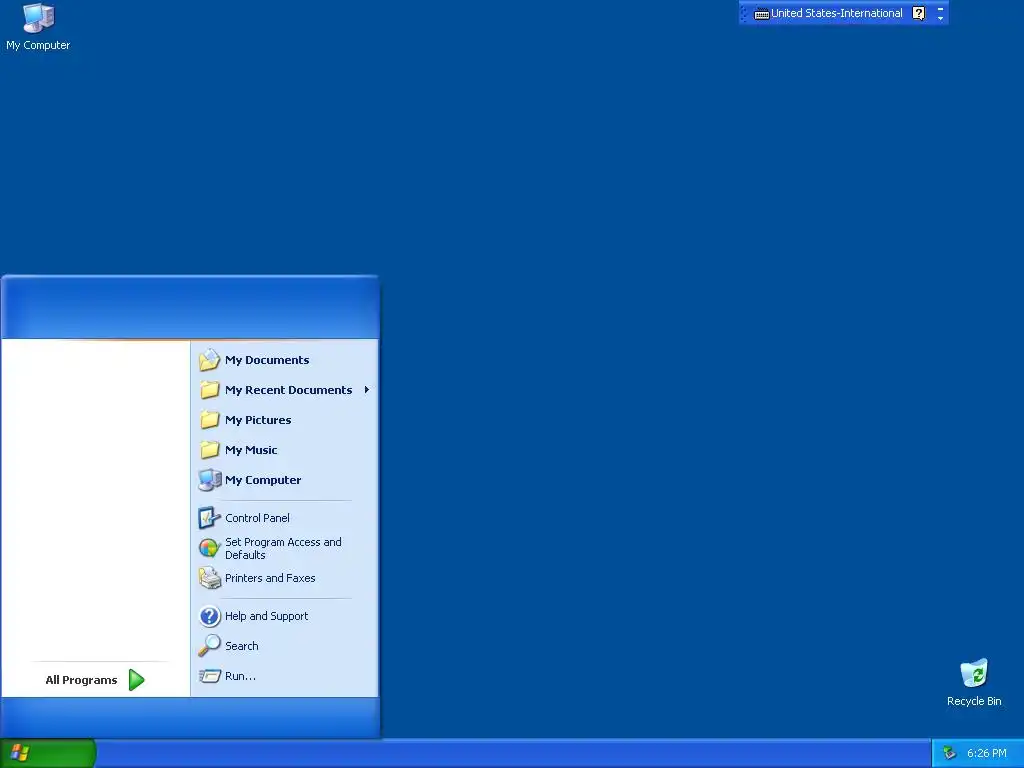
Task: Open the language bar options drop-down arrow
Action: click(x=940, y=18)
